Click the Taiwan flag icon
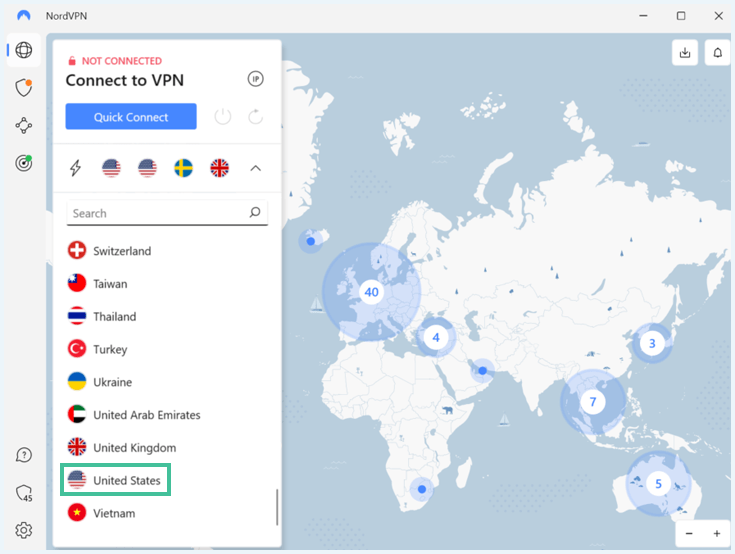Viewport: 735px width, 554px height. tap(77, 283)
